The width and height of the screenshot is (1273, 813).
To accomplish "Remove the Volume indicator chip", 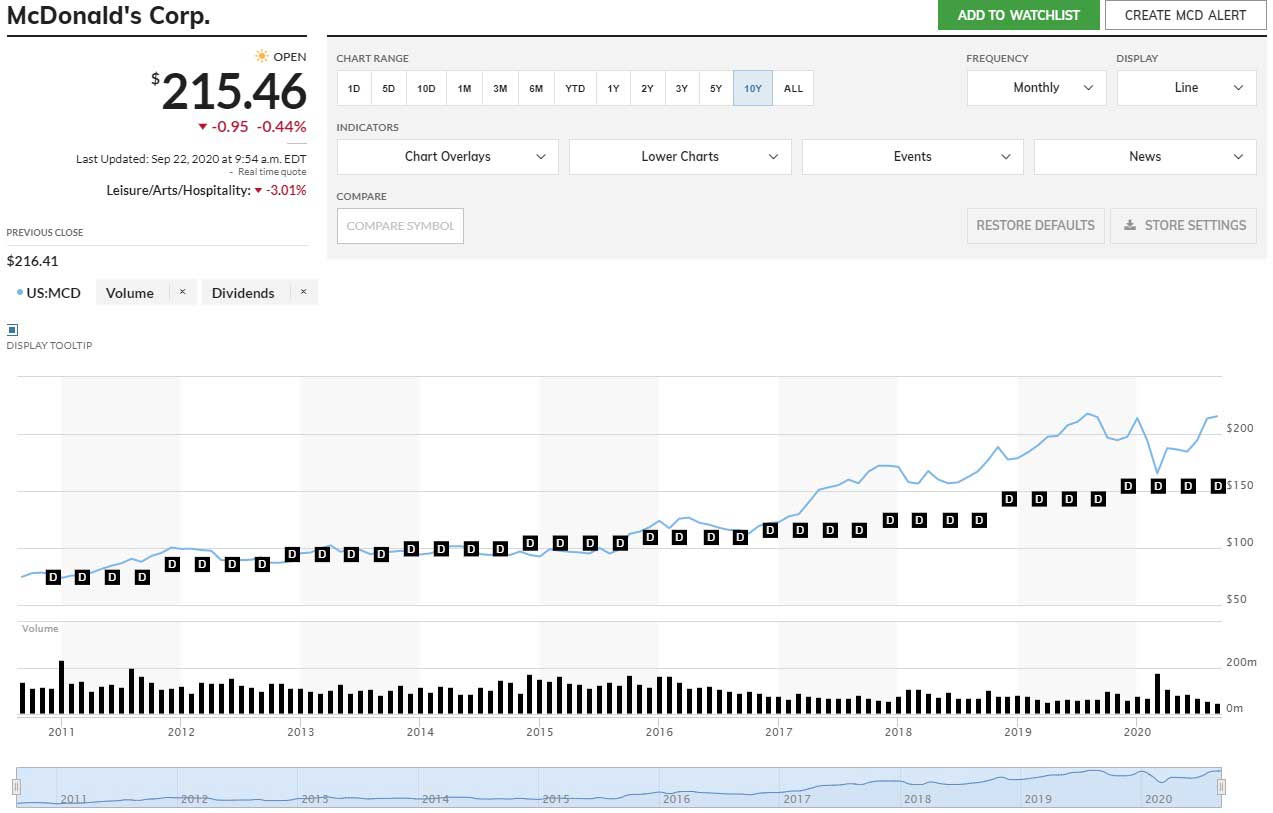I will click(182, 292).
